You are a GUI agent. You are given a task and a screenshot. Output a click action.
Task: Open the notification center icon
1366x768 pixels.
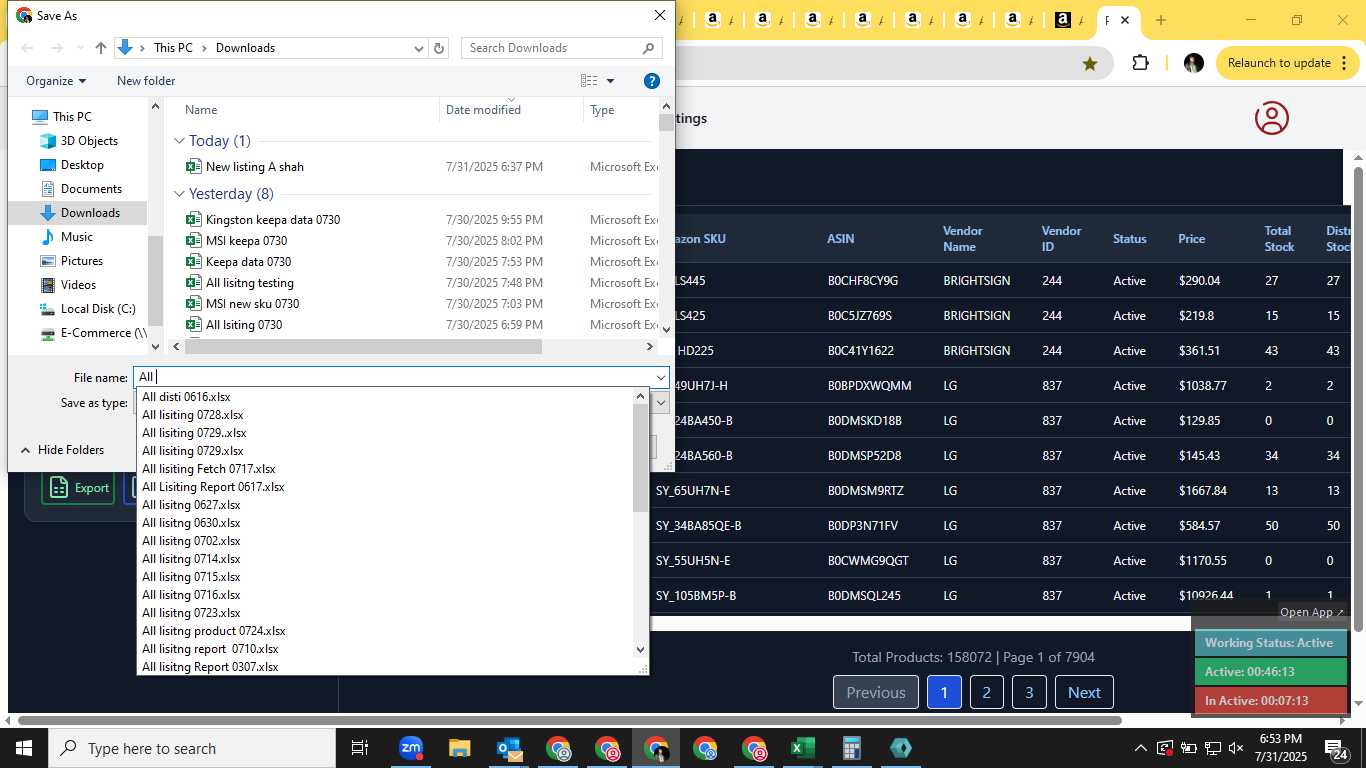coord(1337,748)
